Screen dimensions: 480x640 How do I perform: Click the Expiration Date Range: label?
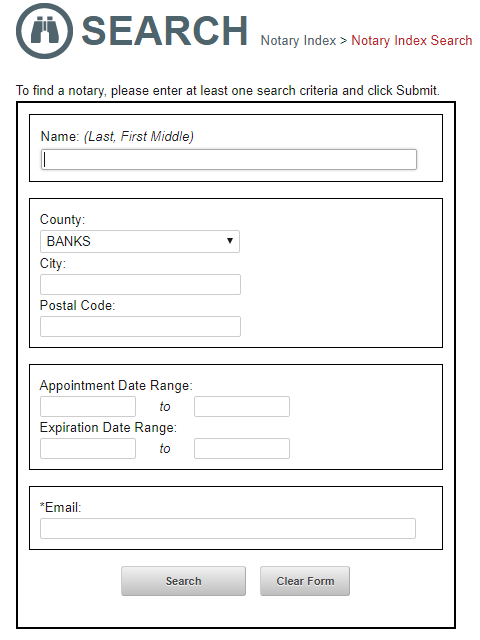coord(108,427)
